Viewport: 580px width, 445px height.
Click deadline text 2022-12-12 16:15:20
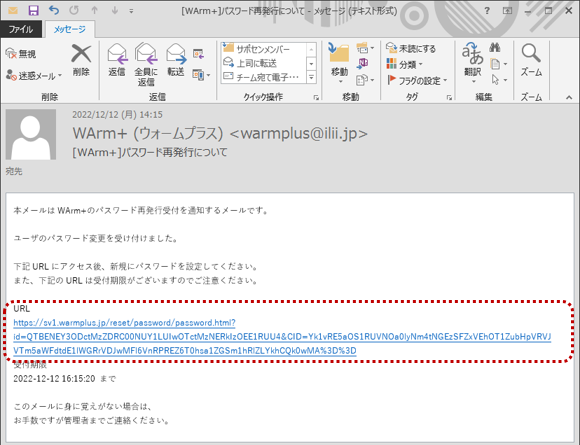pos(54,379)
